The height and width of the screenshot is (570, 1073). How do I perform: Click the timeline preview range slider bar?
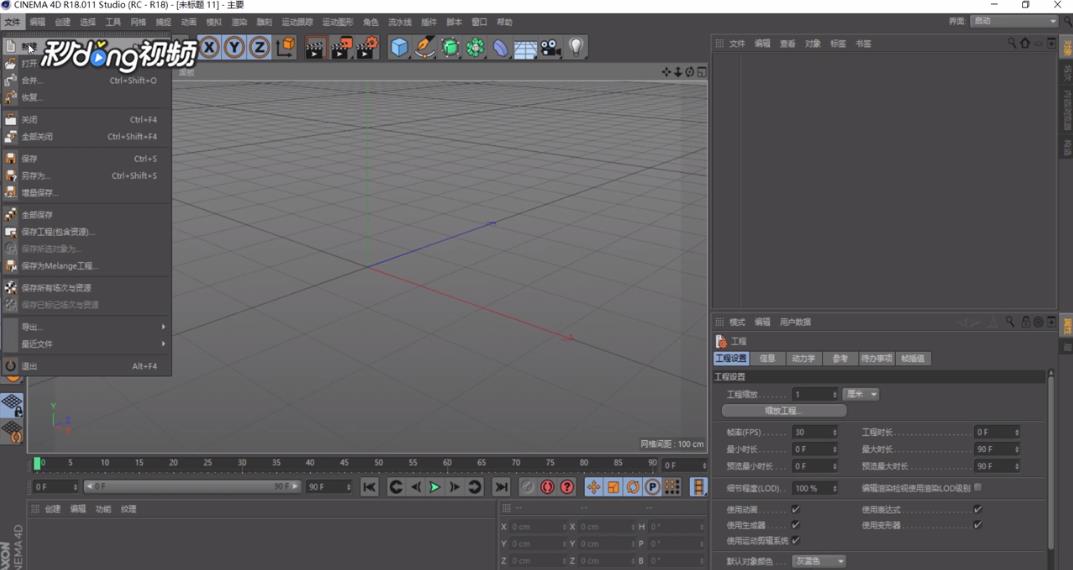pyautogui.click(x=192, y=487)
